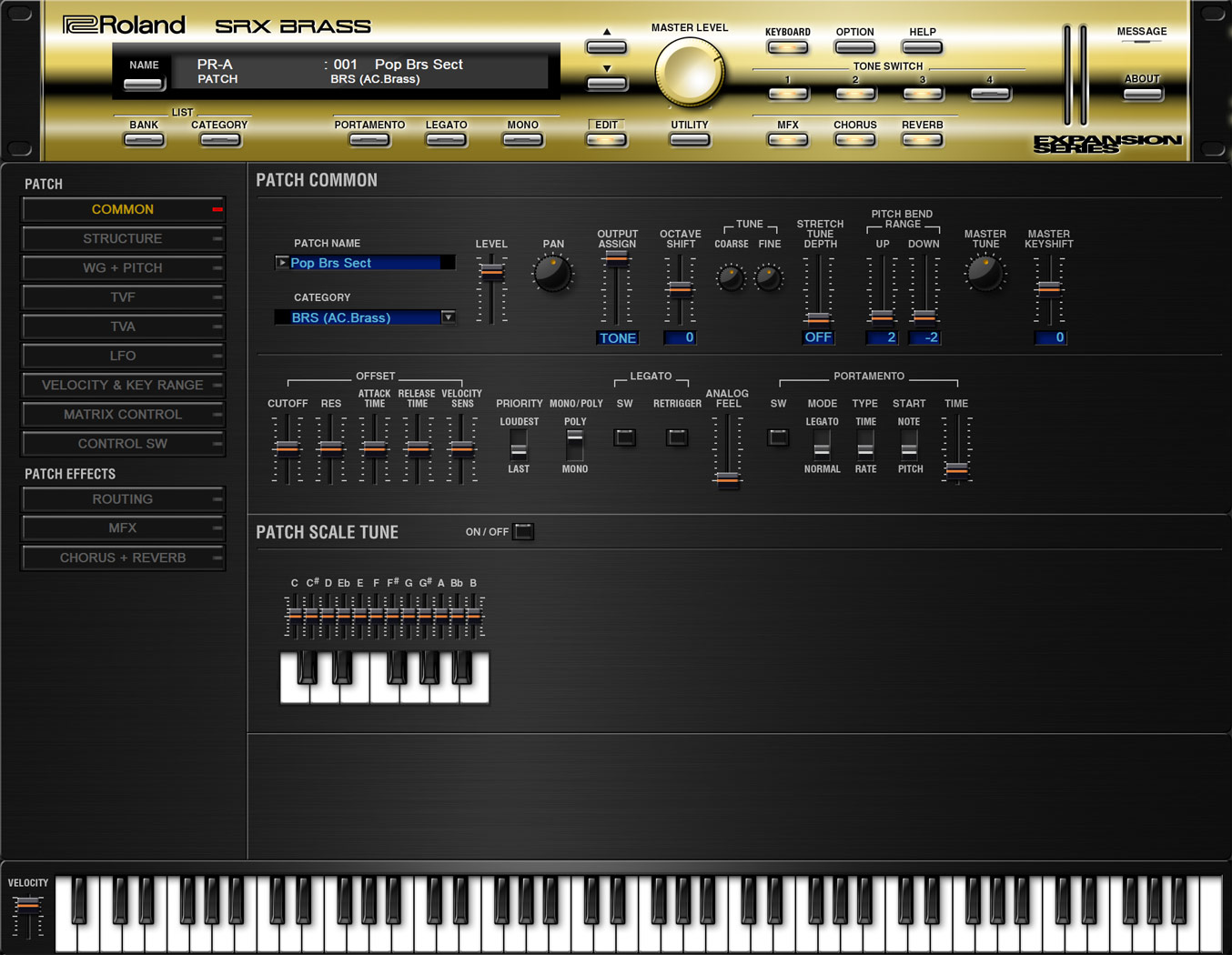1232x955 pixels.
Task: Expand the Patch Name arrow
Action: coord(282,263)
